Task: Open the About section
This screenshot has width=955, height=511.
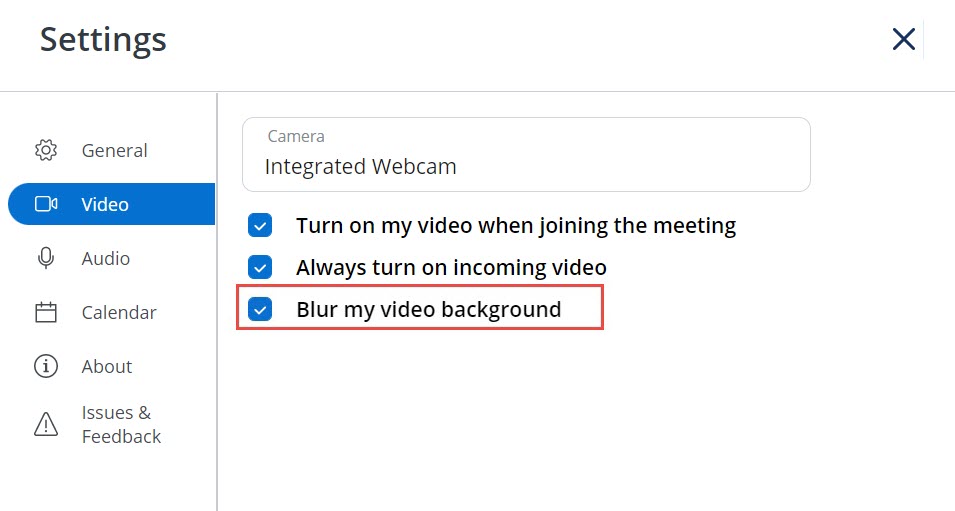Action: click(111, 367)
